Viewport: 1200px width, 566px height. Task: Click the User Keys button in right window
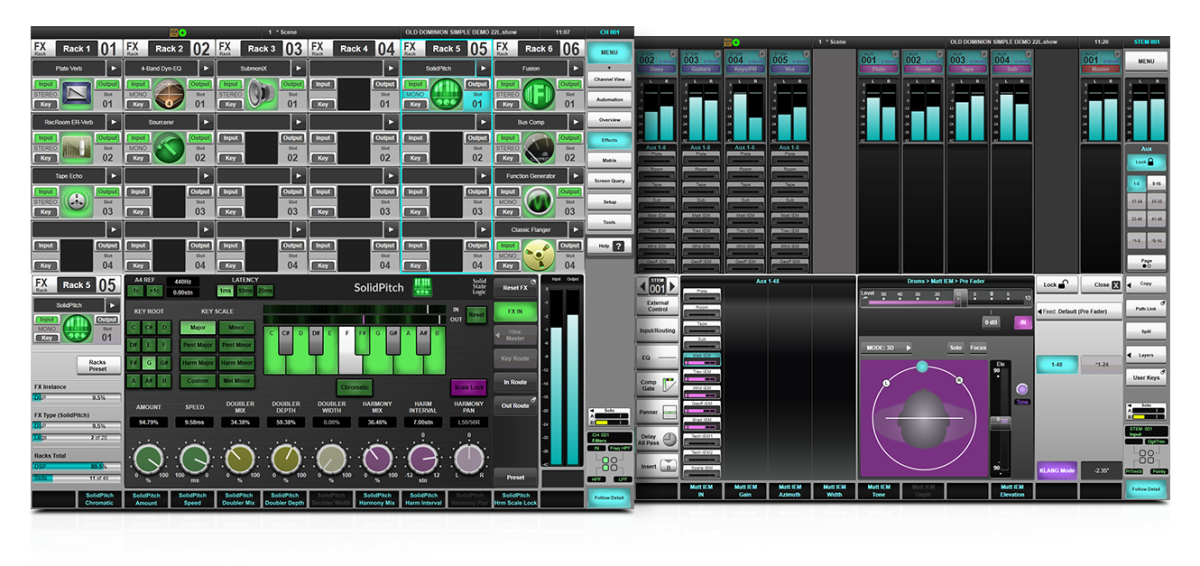click(x=1145, y=377)
